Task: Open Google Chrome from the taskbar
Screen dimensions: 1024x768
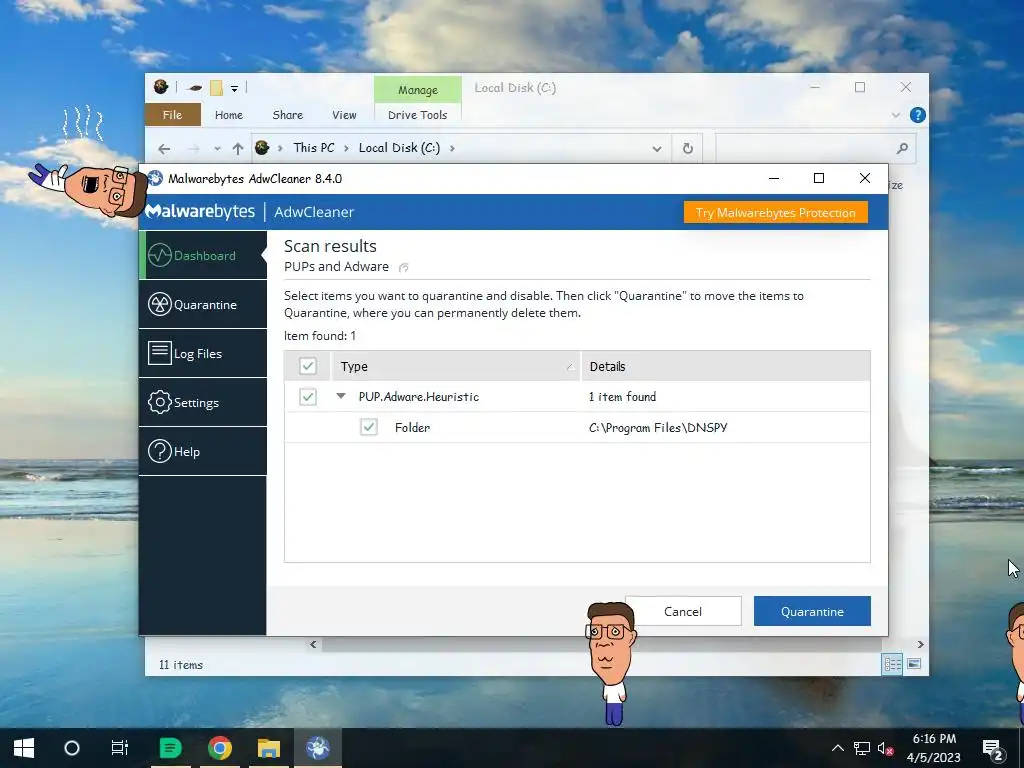Action: click(219, 748)
